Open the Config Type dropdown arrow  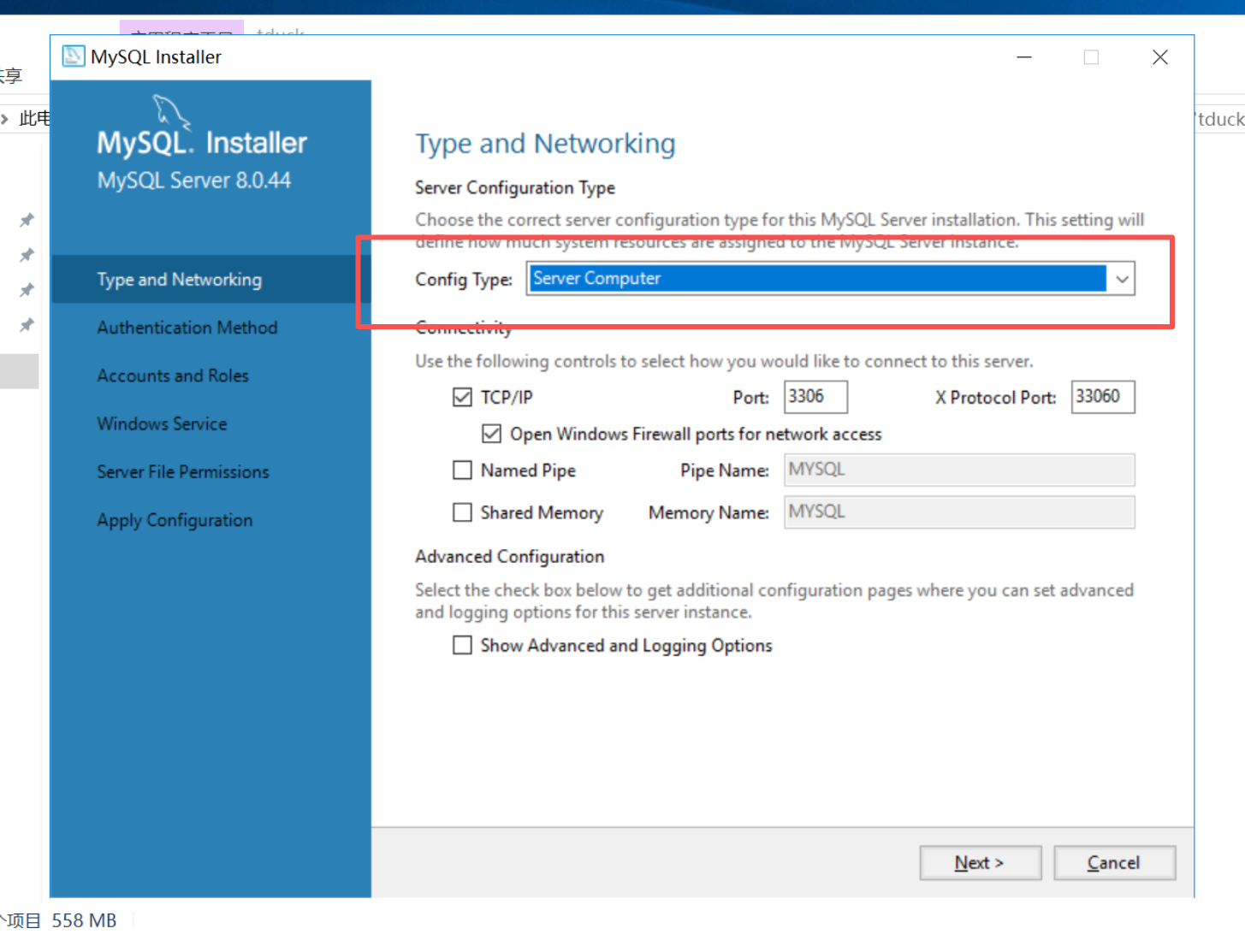[x=1122, y=279]
